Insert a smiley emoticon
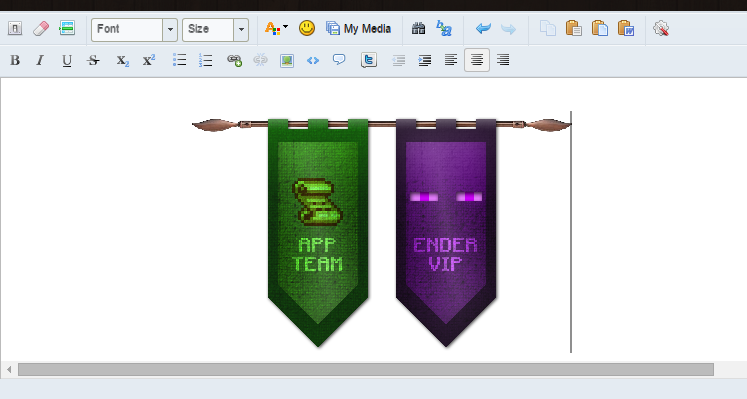747x399 pixels. point(307,28)
